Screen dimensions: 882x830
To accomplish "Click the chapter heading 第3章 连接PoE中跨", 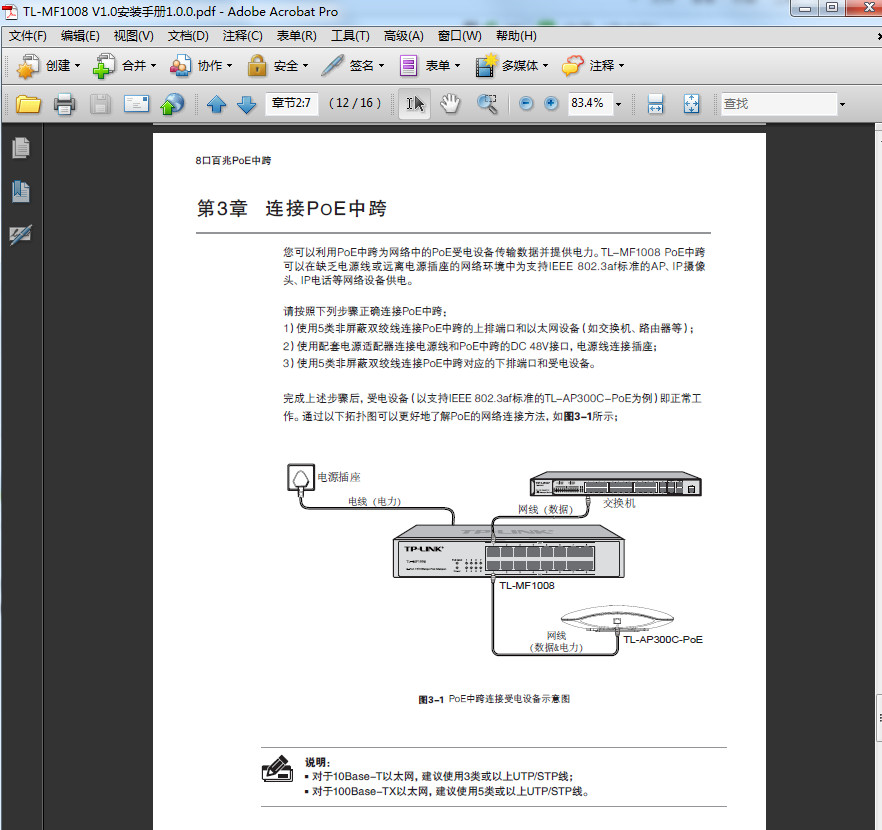I will coord(291,209).
